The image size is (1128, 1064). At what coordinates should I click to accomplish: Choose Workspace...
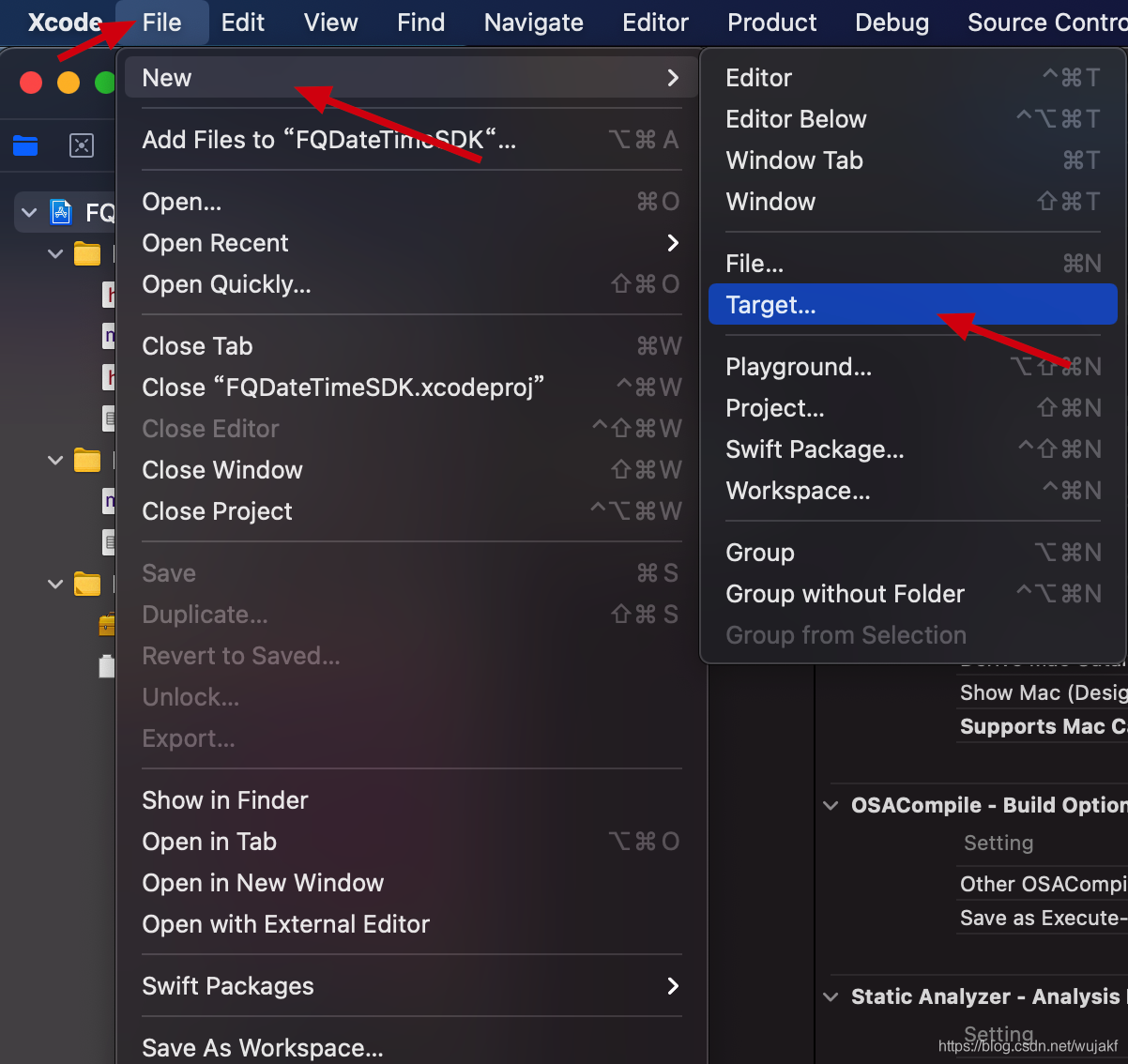click(x=913, y=491)
